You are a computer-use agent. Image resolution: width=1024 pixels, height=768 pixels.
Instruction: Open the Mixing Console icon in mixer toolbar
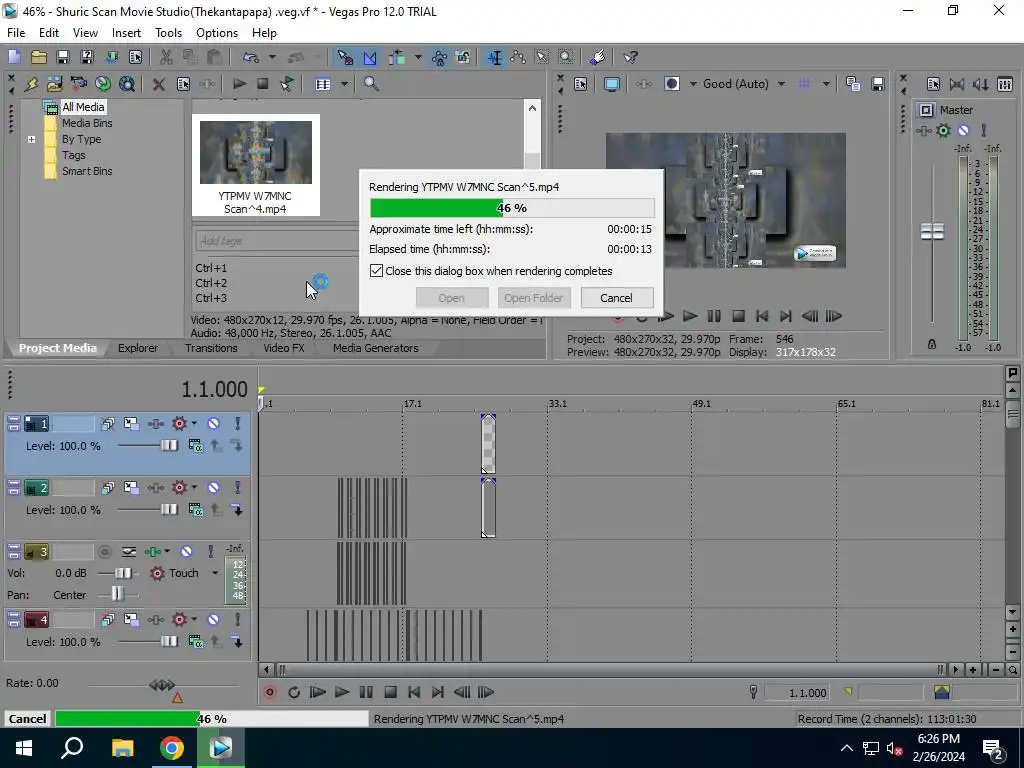pos(1005,84)
